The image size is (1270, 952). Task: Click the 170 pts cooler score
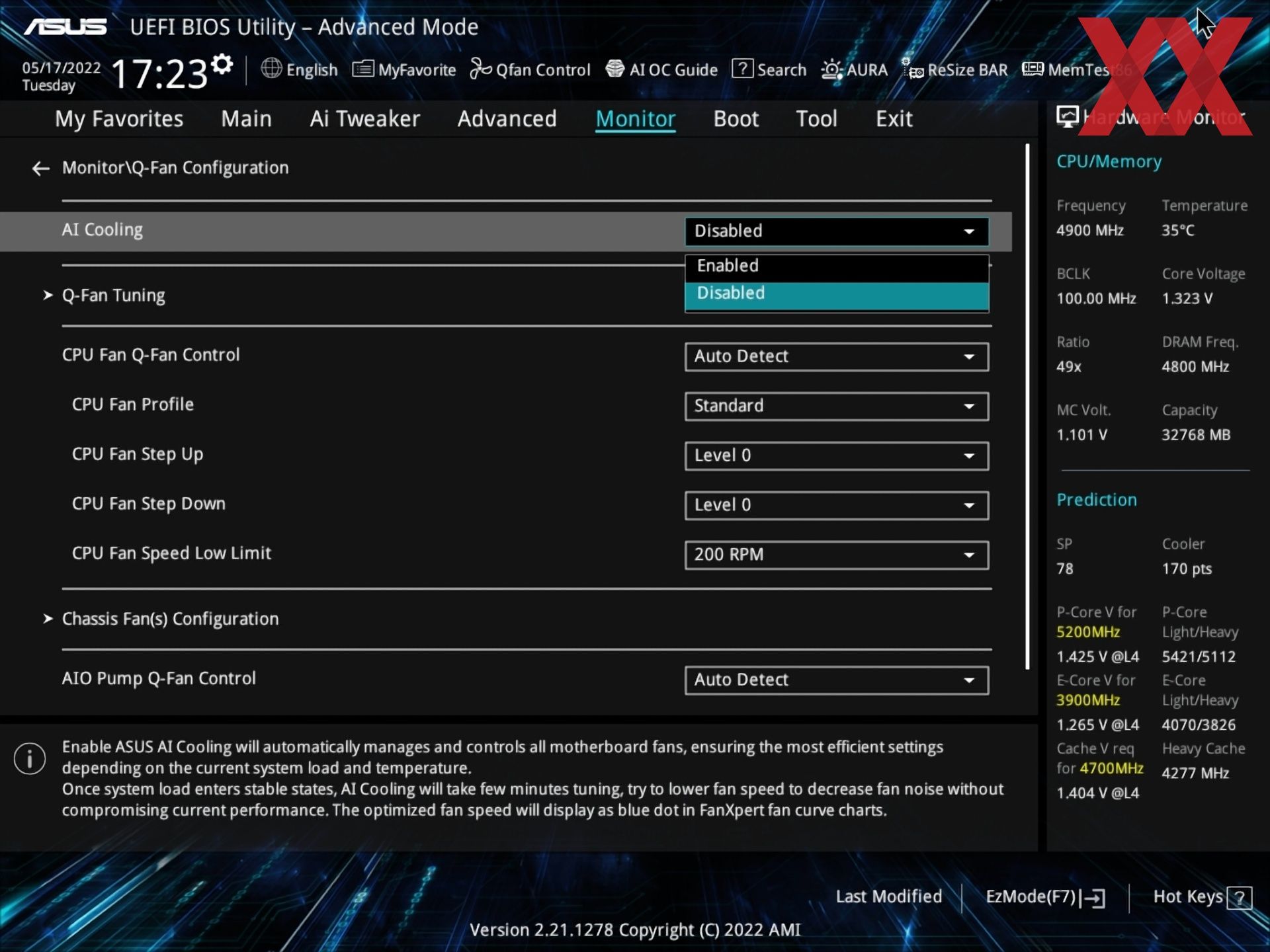point(1187,569)
